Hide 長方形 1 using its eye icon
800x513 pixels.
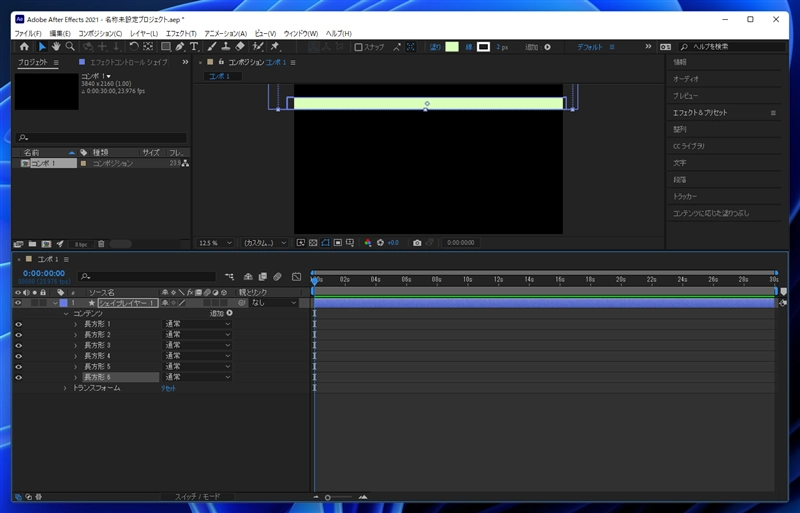click(18, 324)
